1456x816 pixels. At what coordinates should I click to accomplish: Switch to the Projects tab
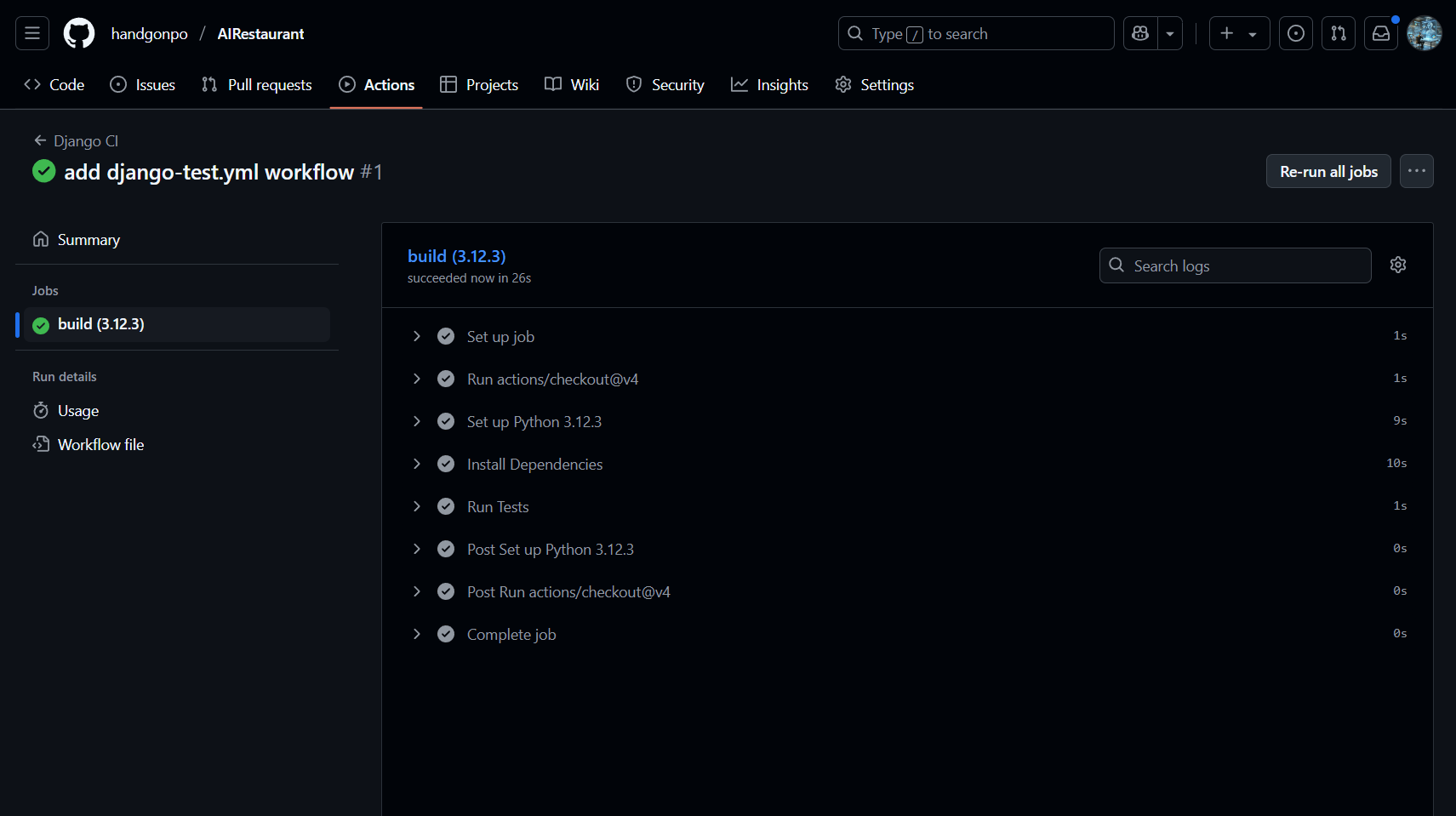[x=479, y=84]
